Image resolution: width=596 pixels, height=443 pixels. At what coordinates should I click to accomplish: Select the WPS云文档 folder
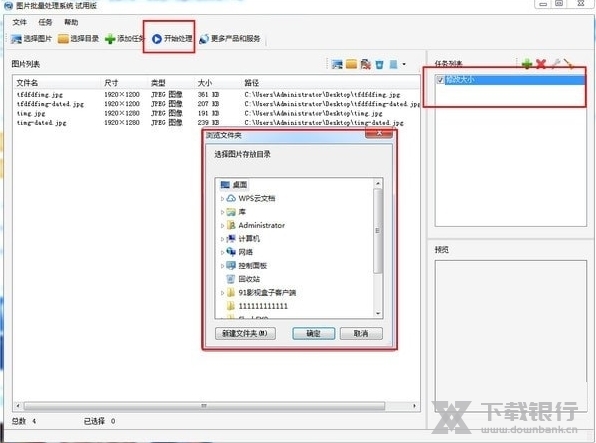point(257,198)
